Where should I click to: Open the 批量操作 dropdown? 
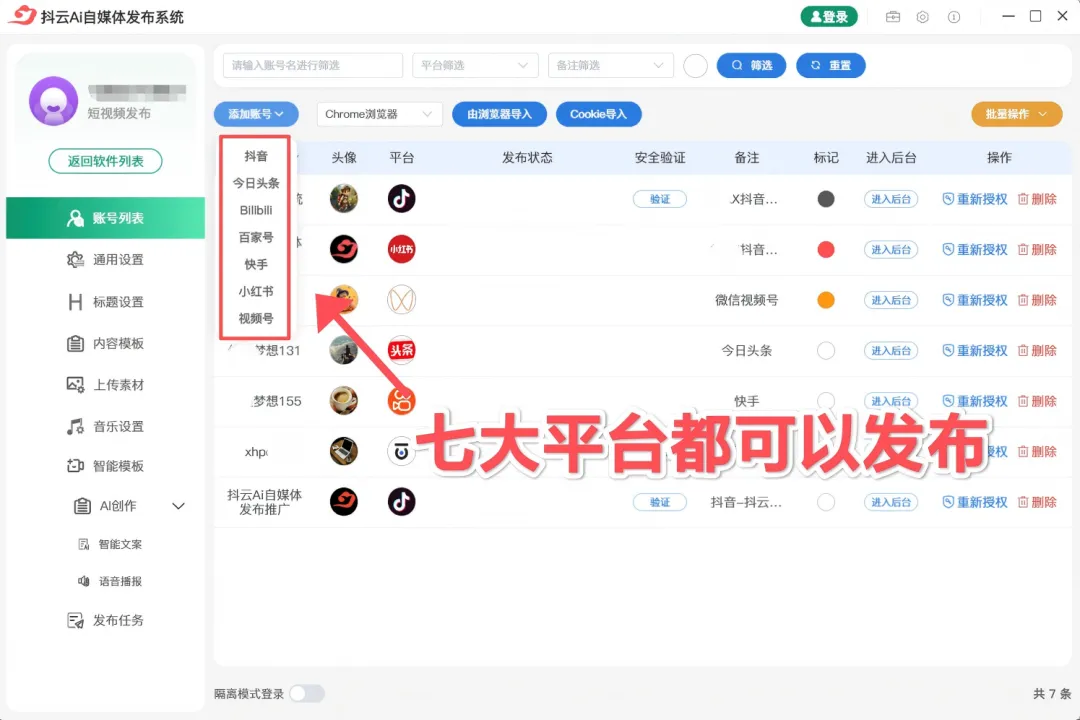click(1017, 114)
